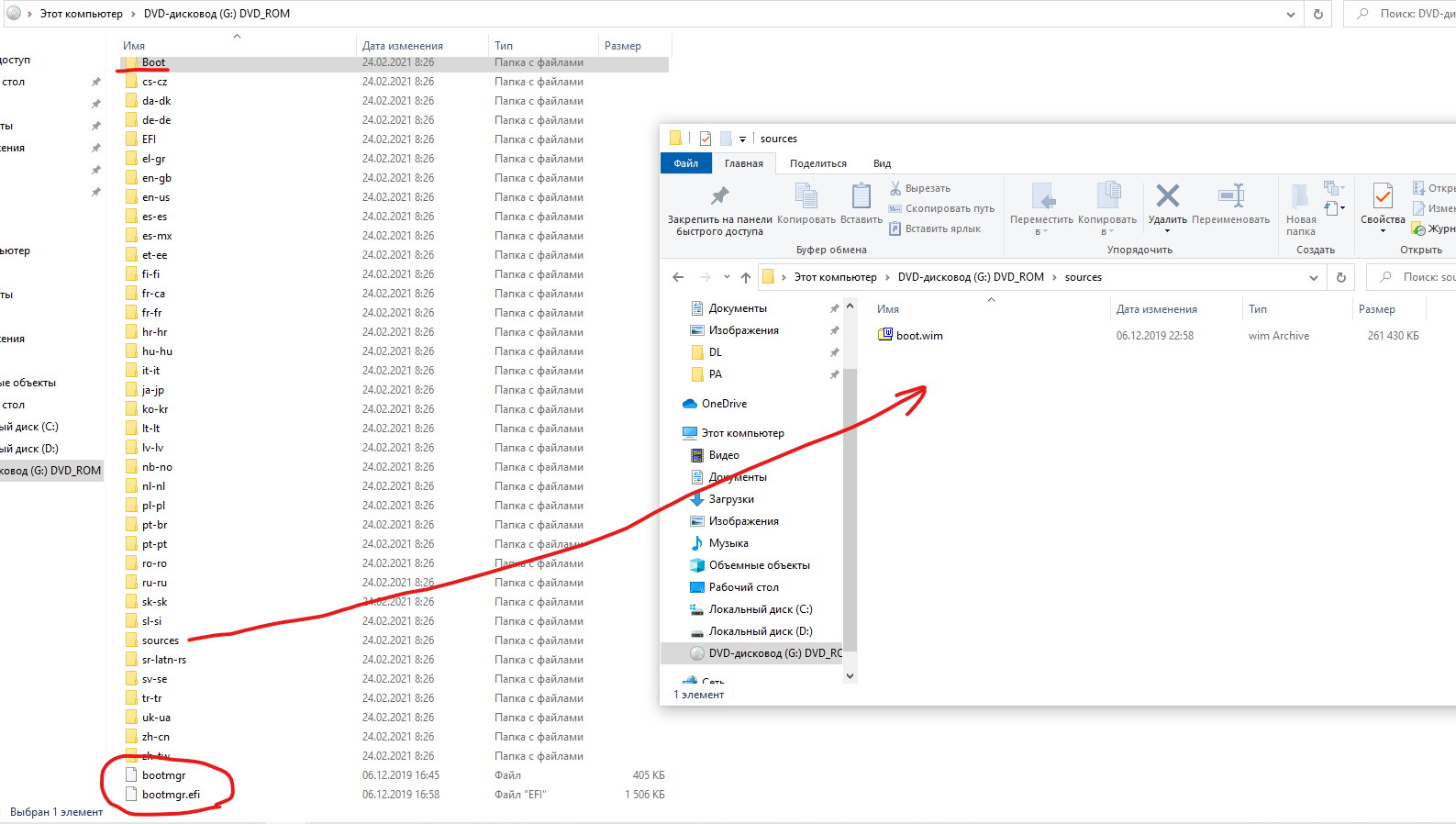Click the Вырезать scissors icon
The height and width of the screenshot is (824, 1456).
pyautogui.click(x=895, y=188)
